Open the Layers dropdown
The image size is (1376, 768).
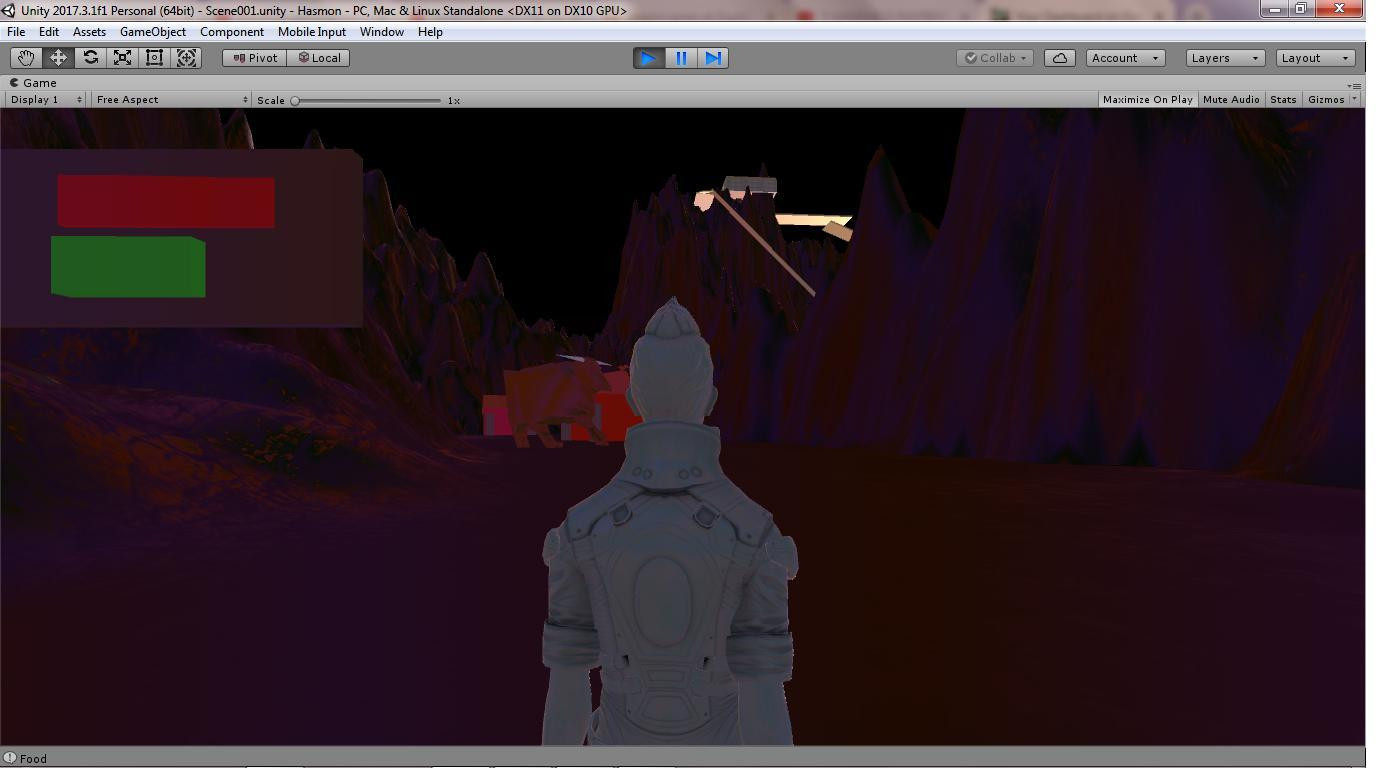(x=1225, y=58)
